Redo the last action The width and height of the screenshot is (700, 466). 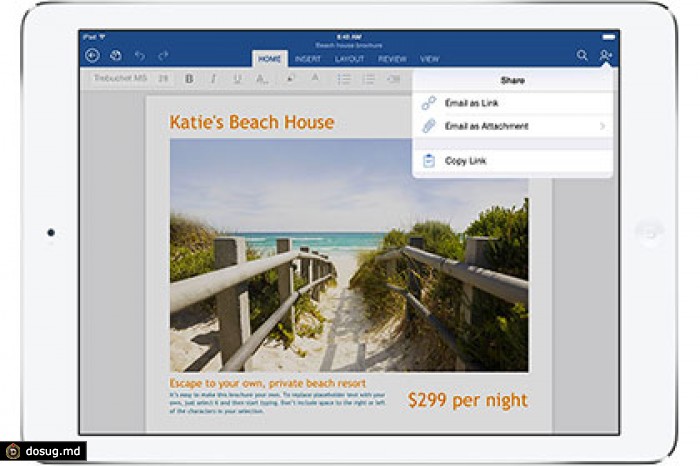pyautogui.click(x=163, y=56)
